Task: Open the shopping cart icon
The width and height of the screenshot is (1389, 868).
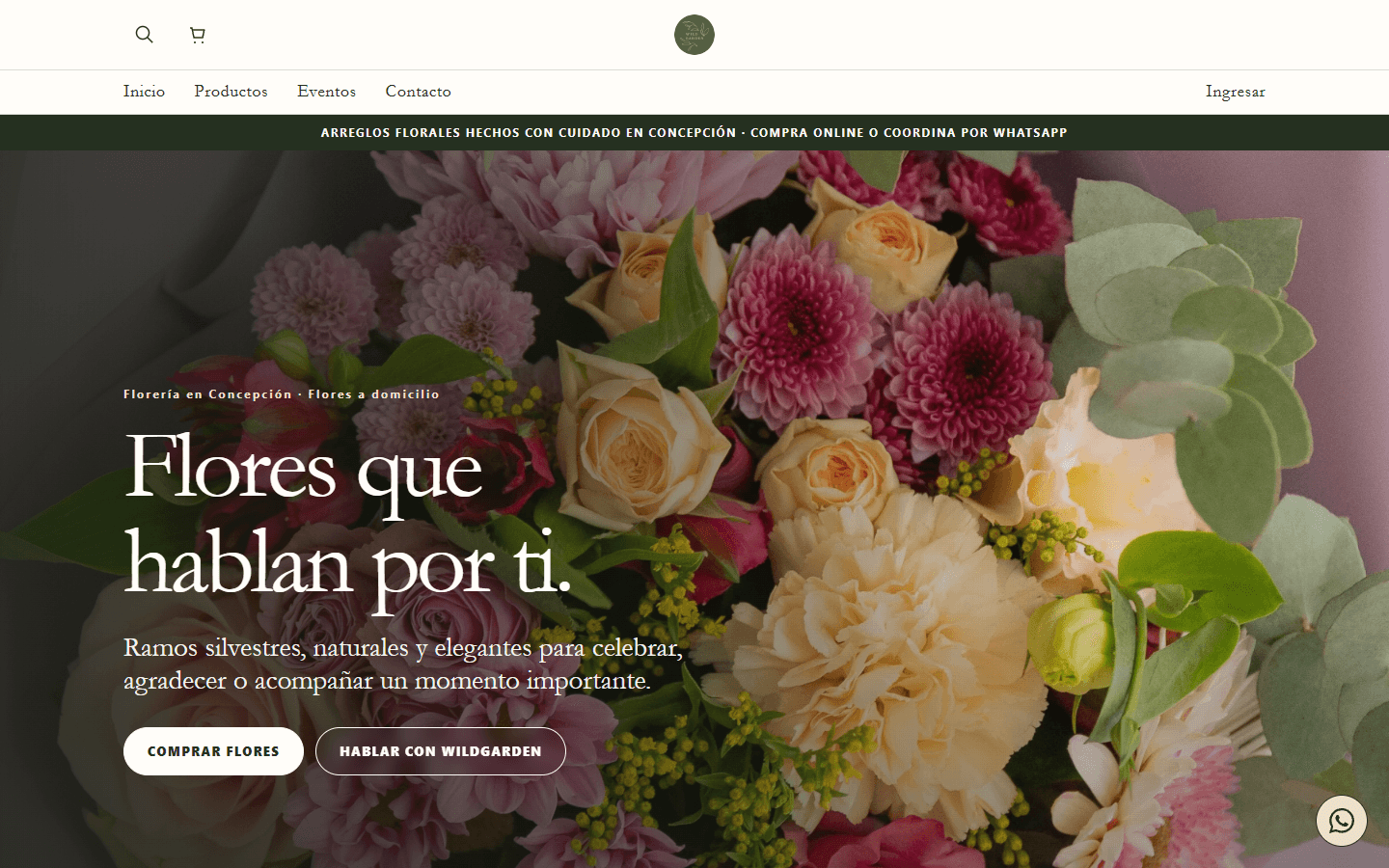Action: coord(198,35)
